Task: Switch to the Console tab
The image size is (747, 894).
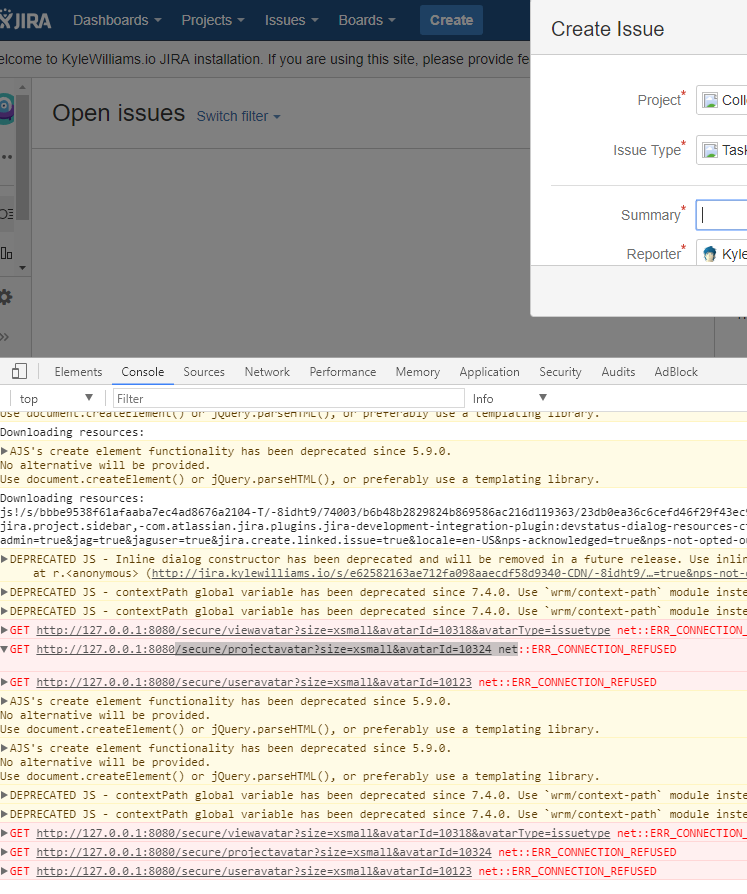Action: coord(143,372)
